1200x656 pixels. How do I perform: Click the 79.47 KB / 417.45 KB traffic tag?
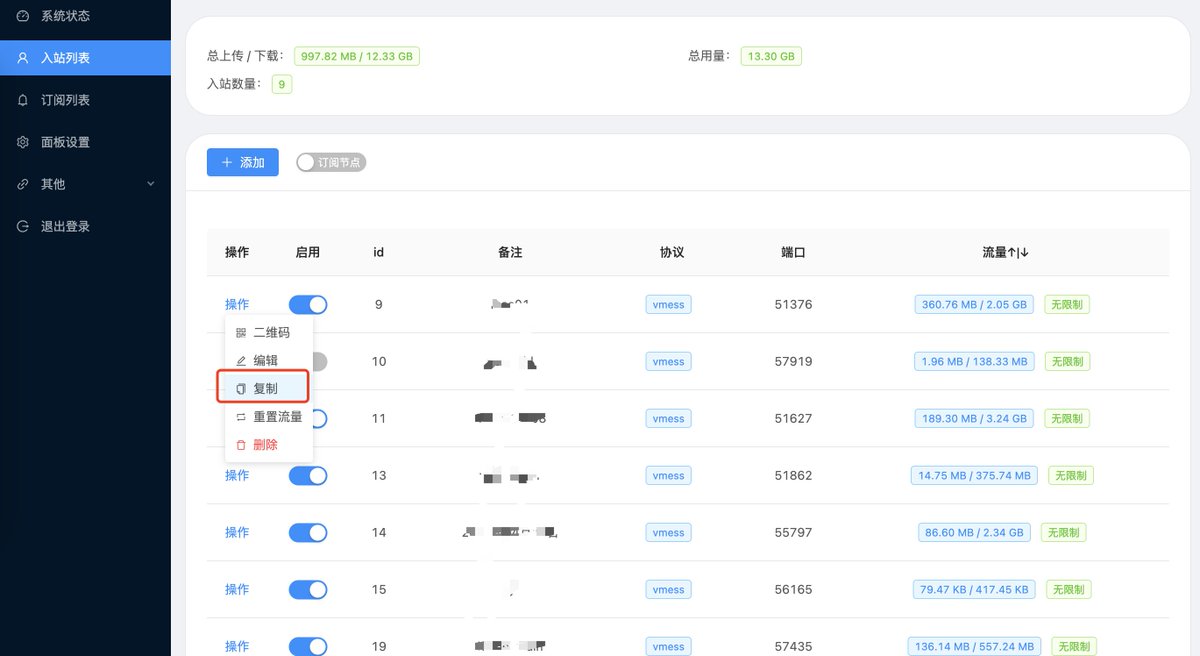pyautogui.click(x=974, y=590)
